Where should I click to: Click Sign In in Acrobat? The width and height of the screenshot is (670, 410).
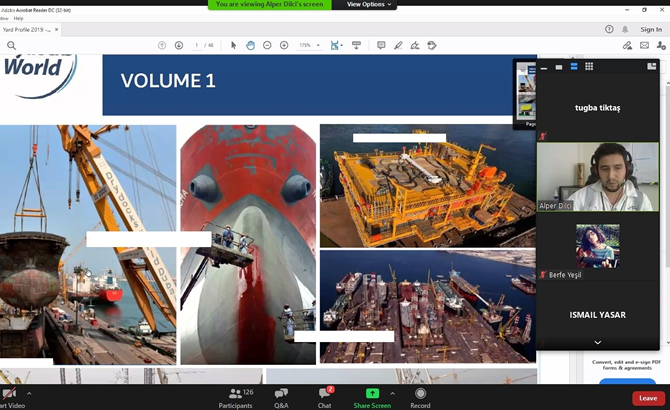click(x=651, y=30)
